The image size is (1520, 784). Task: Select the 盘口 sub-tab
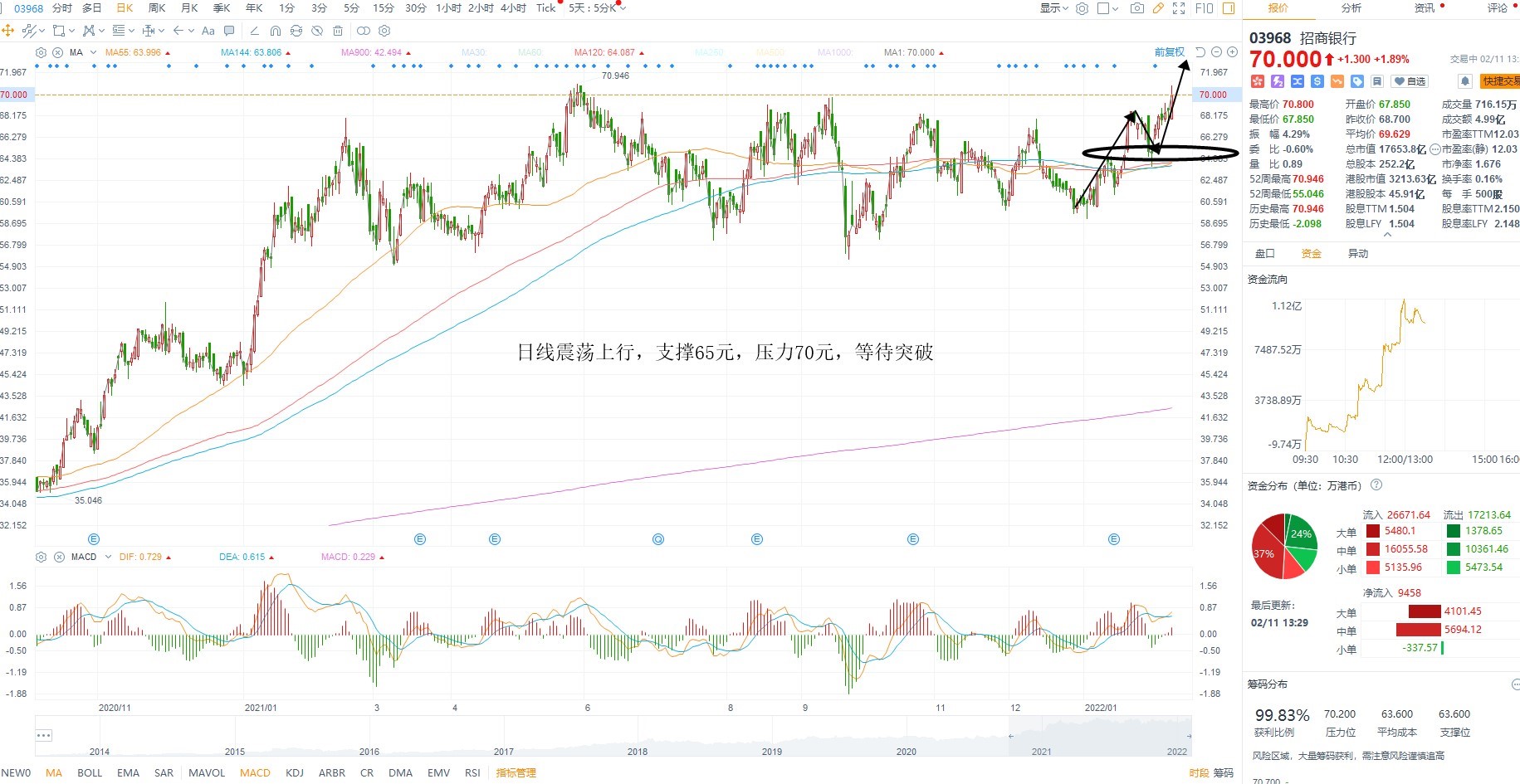tap(1264, 254)
